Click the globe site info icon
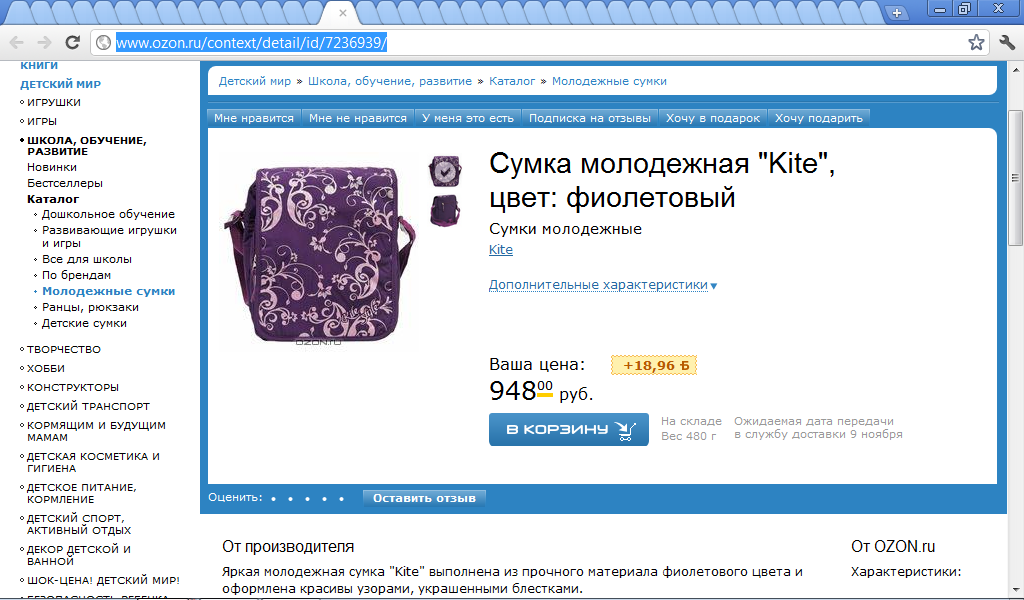Image resolution: width=1024 pixels, height=600 pixels. 103,42
